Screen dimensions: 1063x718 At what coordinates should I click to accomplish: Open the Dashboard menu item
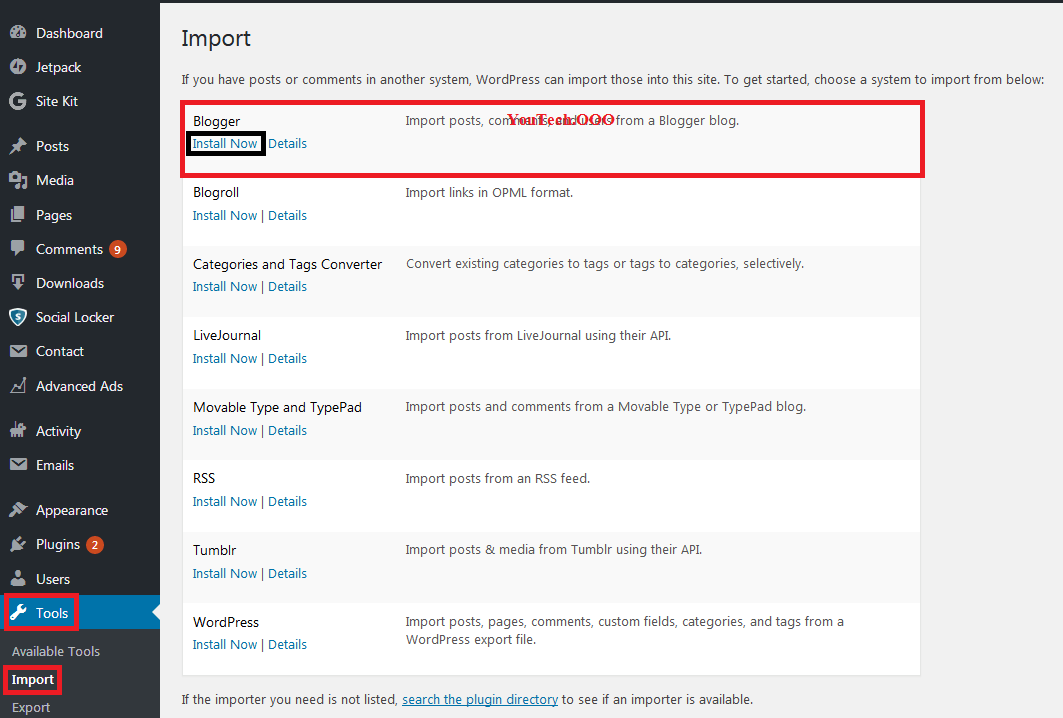pos(69,33)
